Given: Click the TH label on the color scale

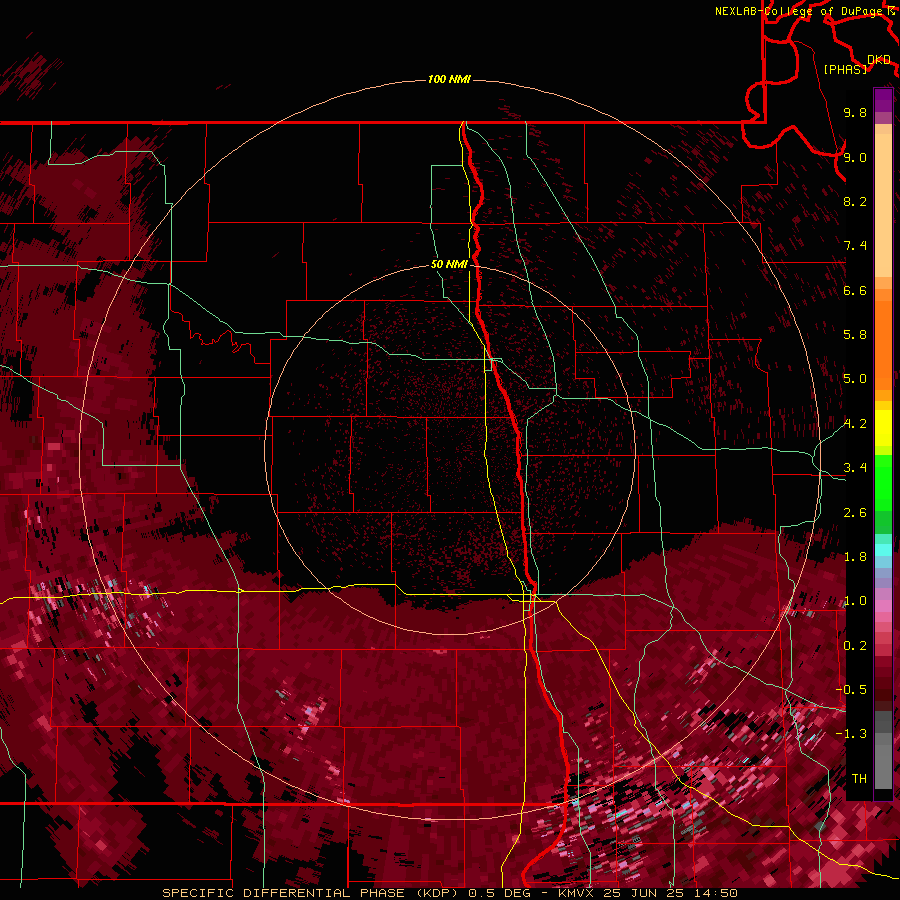Looking at the screenshot, I should click(x=859, y=779).
